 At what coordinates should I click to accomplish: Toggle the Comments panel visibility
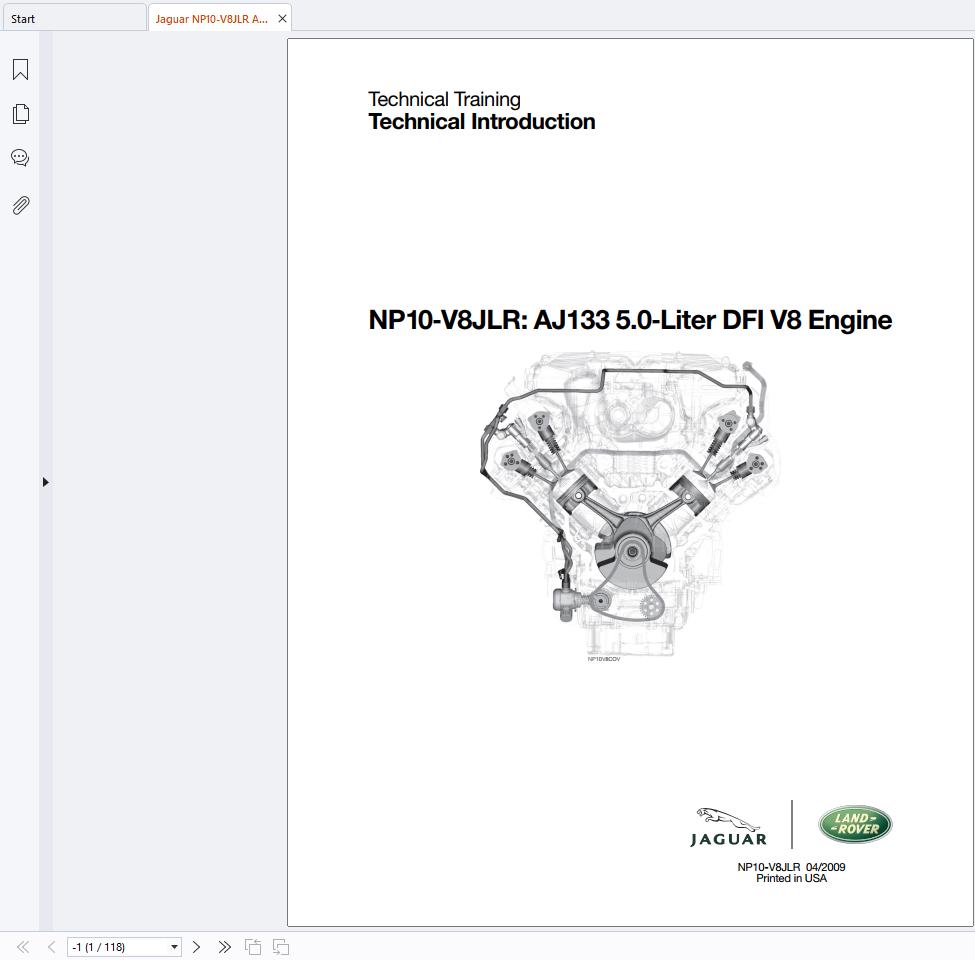point(20,157)
